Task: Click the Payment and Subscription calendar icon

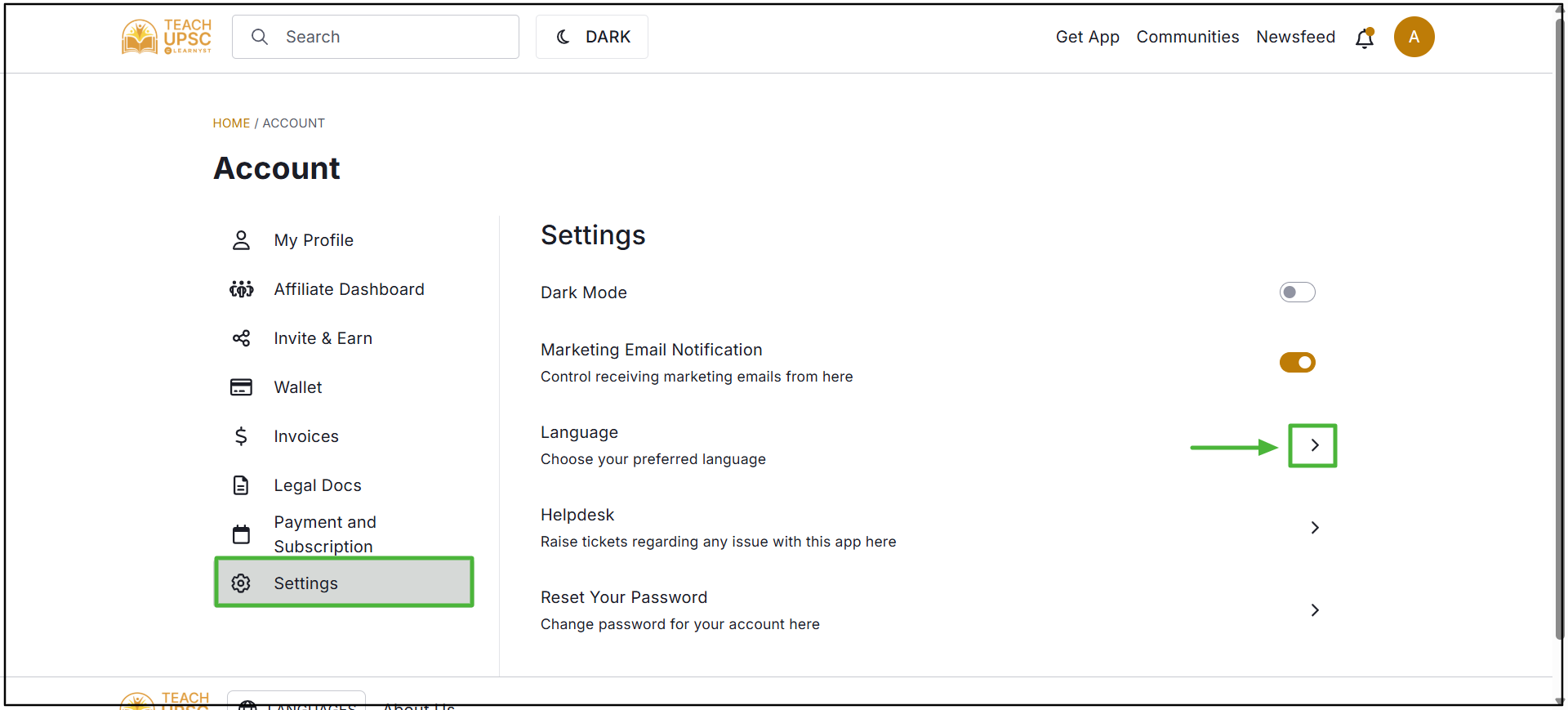Action: [x=241, y=534]
